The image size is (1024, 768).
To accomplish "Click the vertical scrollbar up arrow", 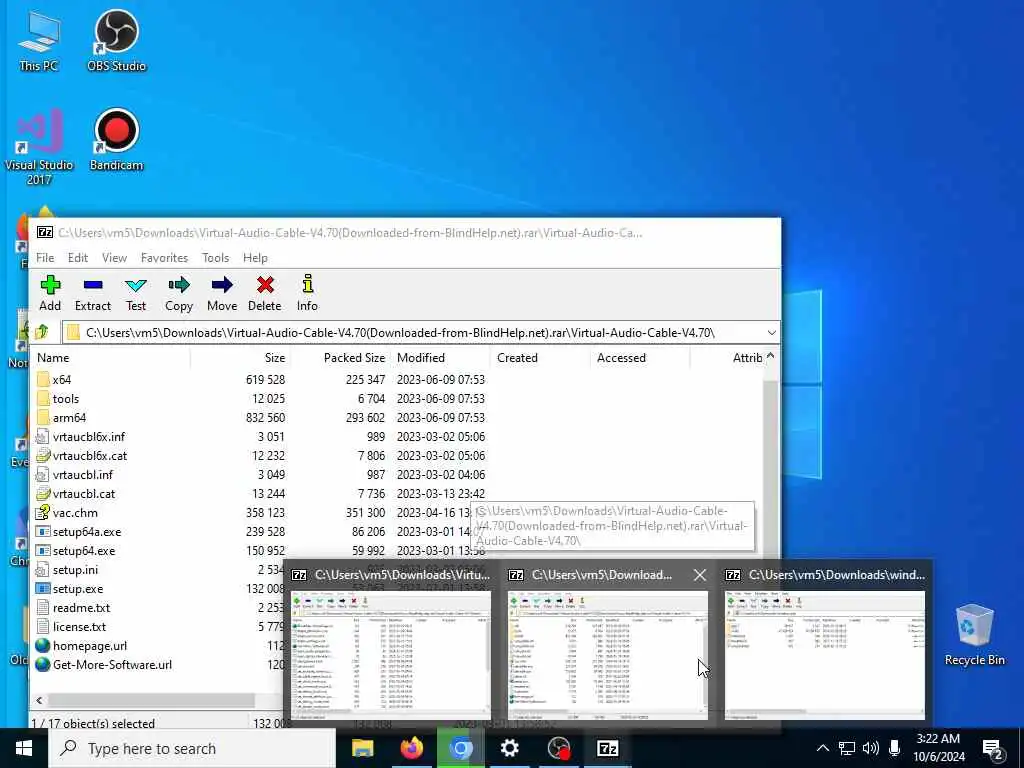I will pos(771,356).
